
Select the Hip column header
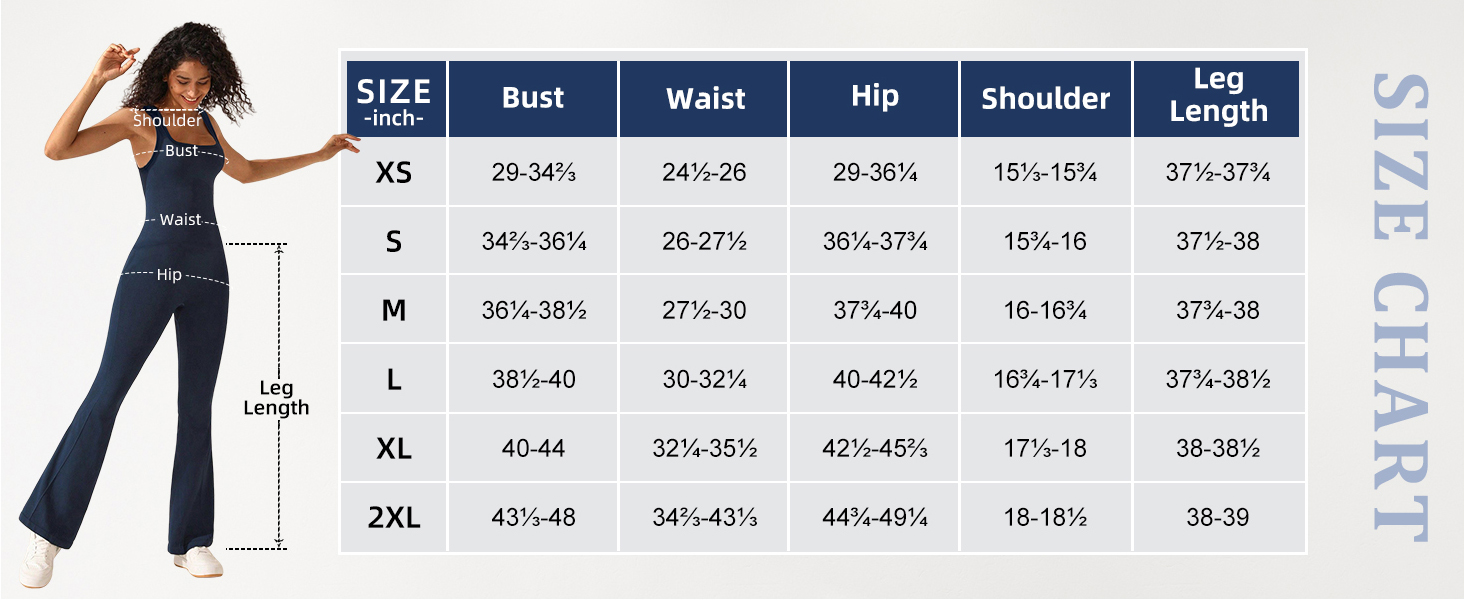click(x=875, y=97)
